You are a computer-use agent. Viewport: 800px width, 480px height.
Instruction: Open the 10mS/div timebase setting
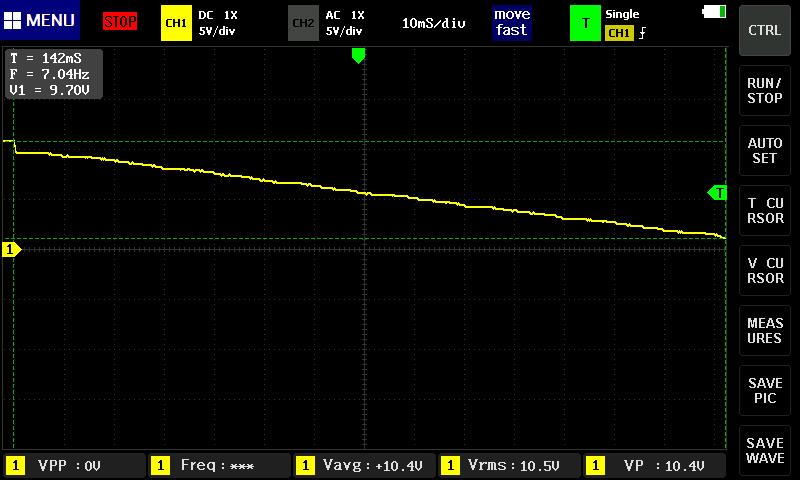434,22
